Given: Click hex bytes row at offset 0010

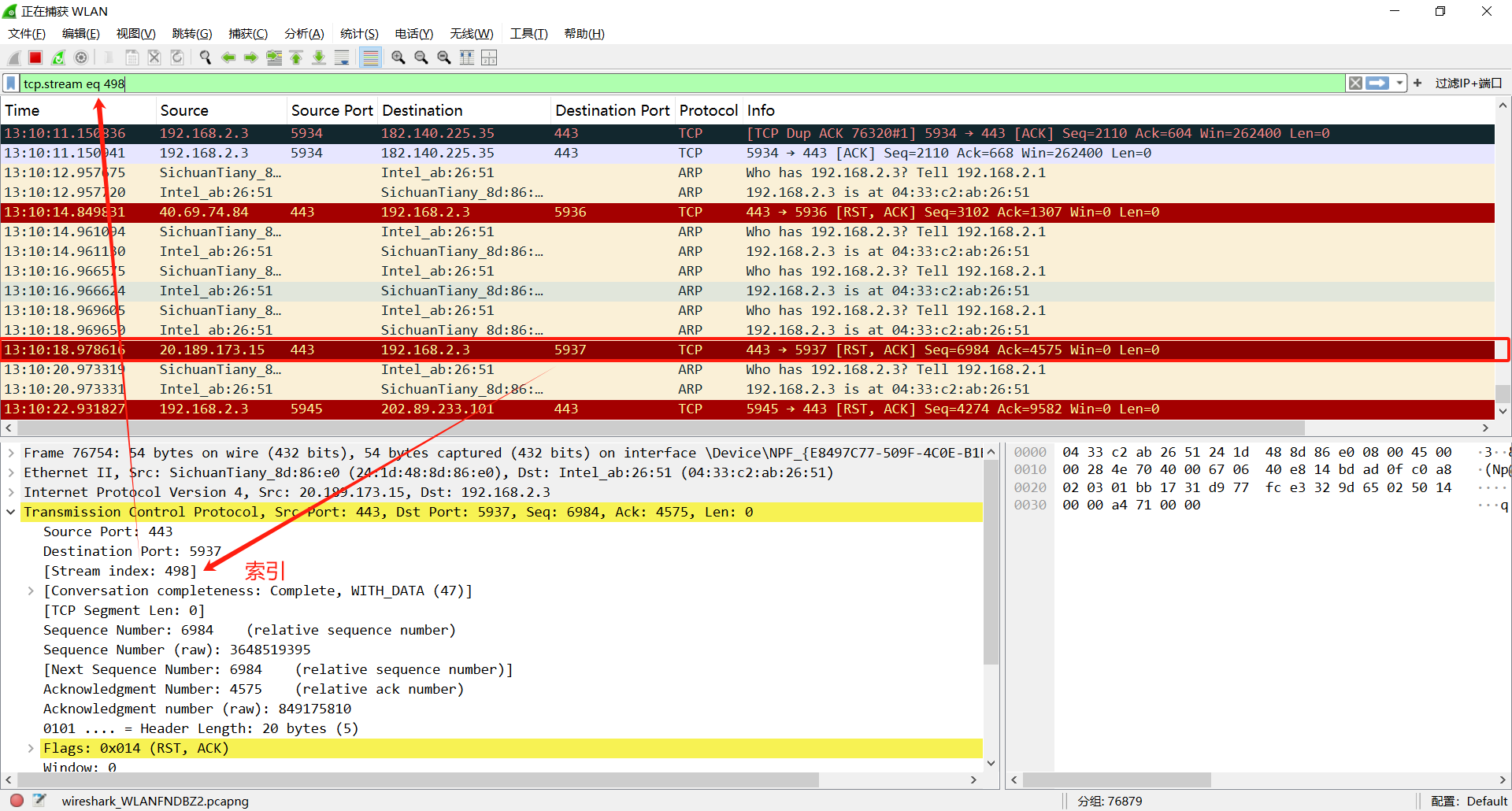Looking at the screenshot, I should coord(1257,470).
